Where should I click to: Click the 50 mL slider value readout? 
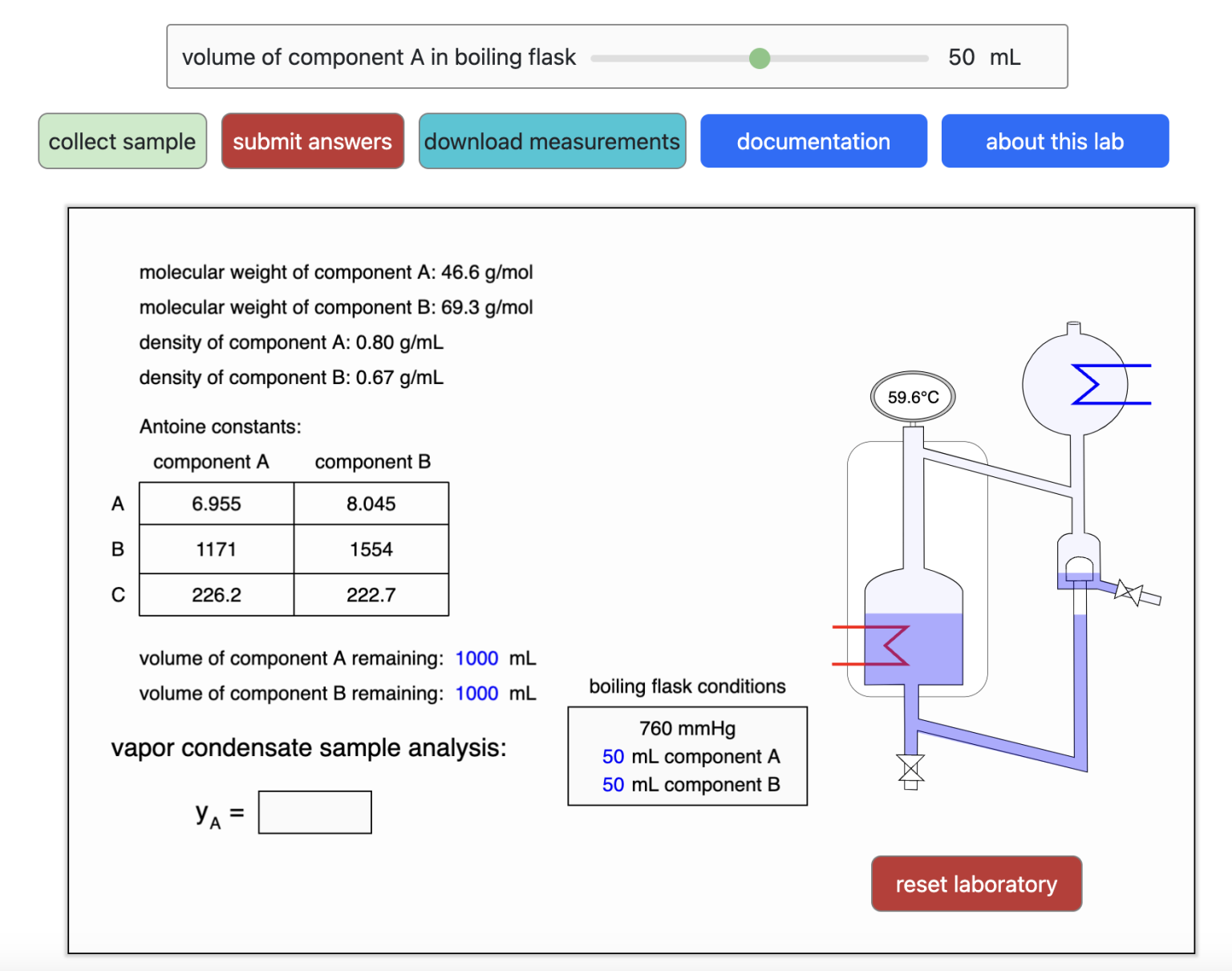click(x=983, y=58)
